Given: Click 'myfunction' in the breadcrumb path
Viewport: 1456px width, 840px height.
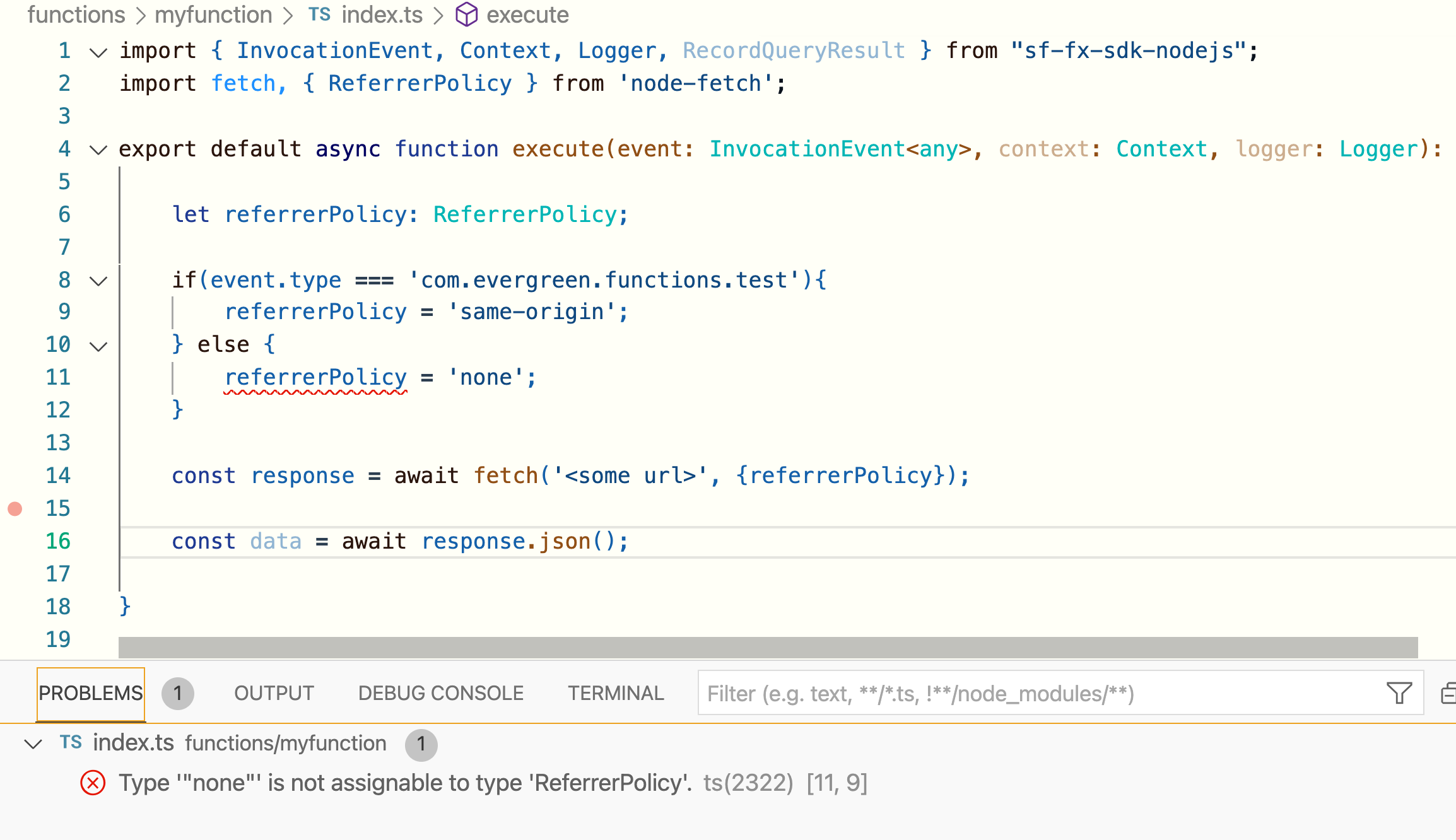Looking at the screenshot, I should [213, 15].
